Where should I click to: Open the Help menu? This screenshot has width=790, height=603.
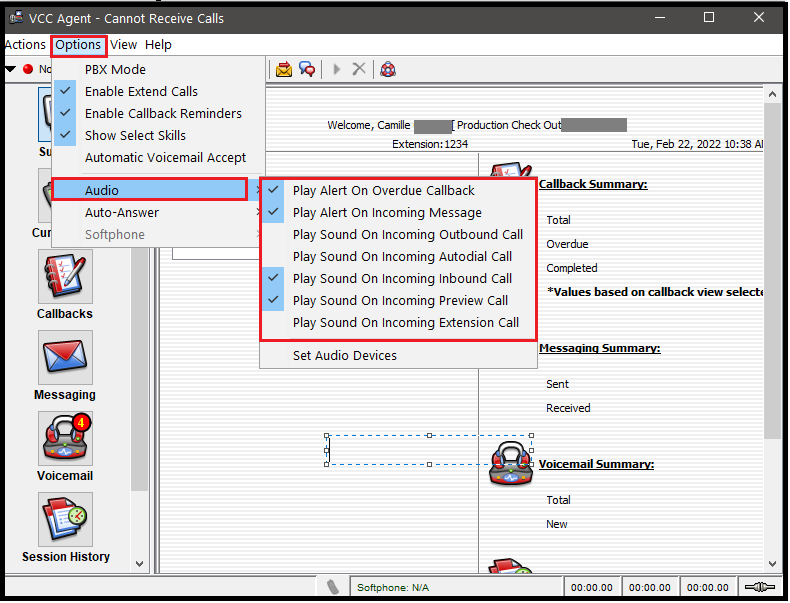pos(158,45)
